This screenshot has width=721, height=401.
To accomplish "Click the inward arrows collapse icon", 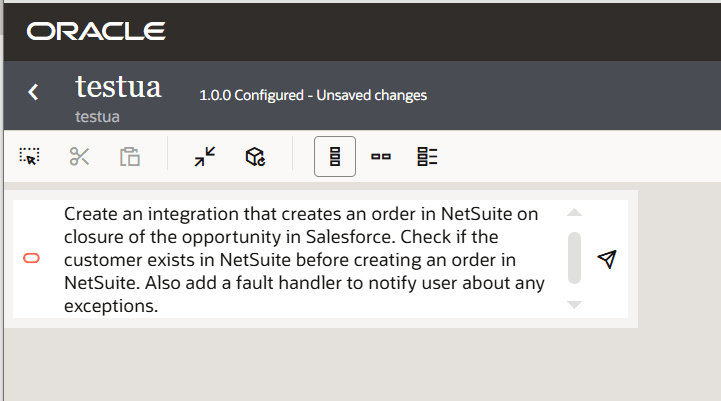I will click(205, 156).
